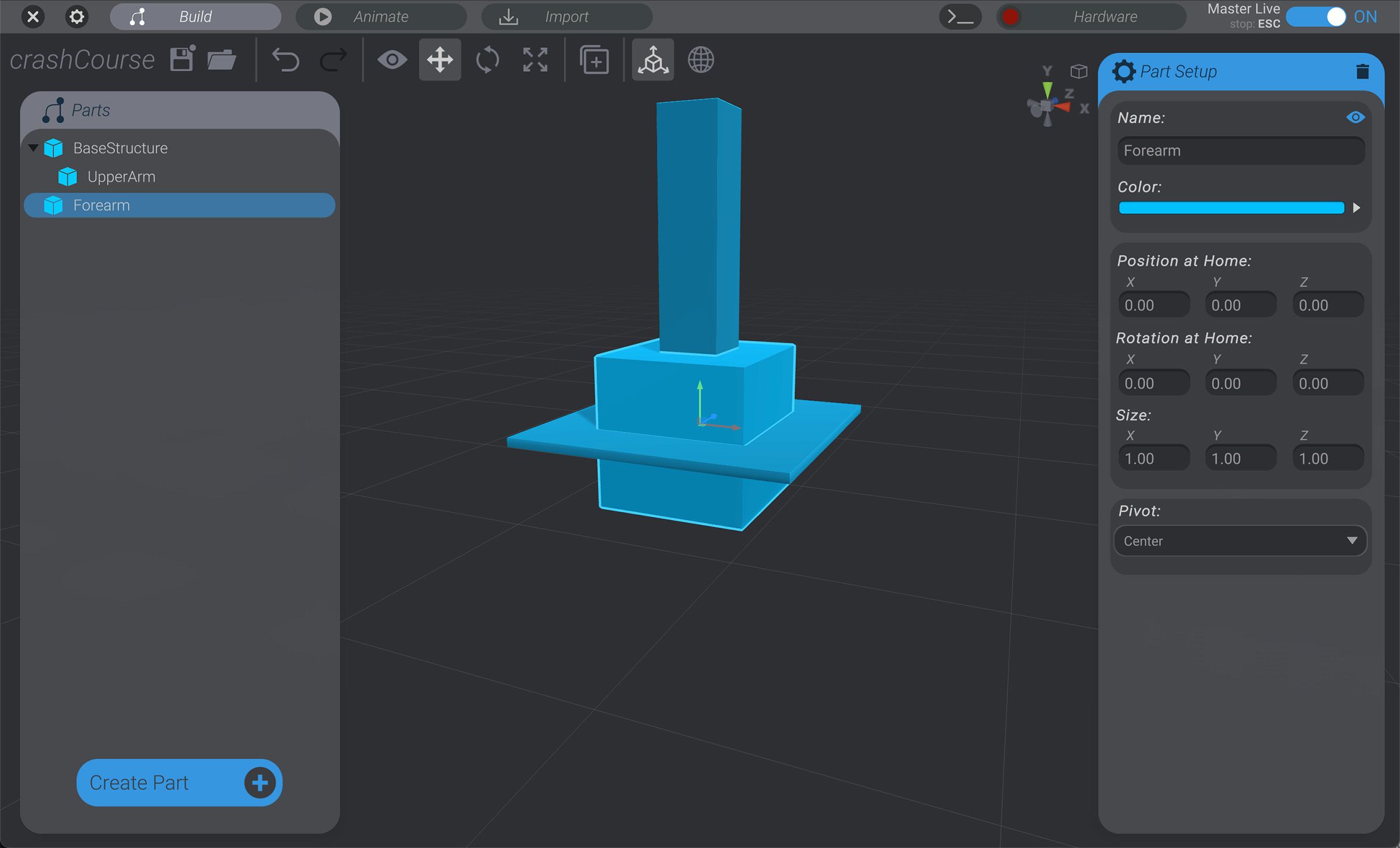Click the eye visibility tool in toolbar
The width and height of the screenshot is (1400, 848).
pyautogui.click(x=392, y=59)
